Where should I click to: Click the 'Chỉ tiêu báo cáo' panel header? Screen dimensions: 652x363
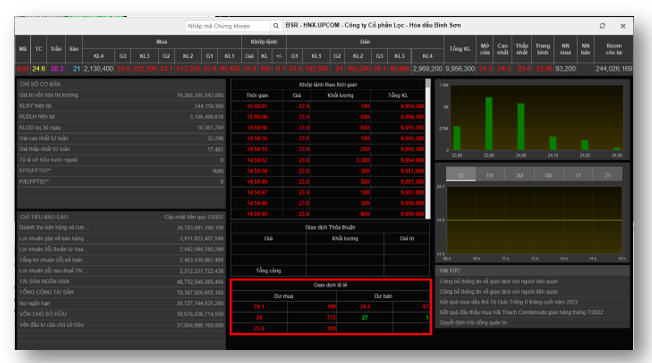[x=121, y=217]
